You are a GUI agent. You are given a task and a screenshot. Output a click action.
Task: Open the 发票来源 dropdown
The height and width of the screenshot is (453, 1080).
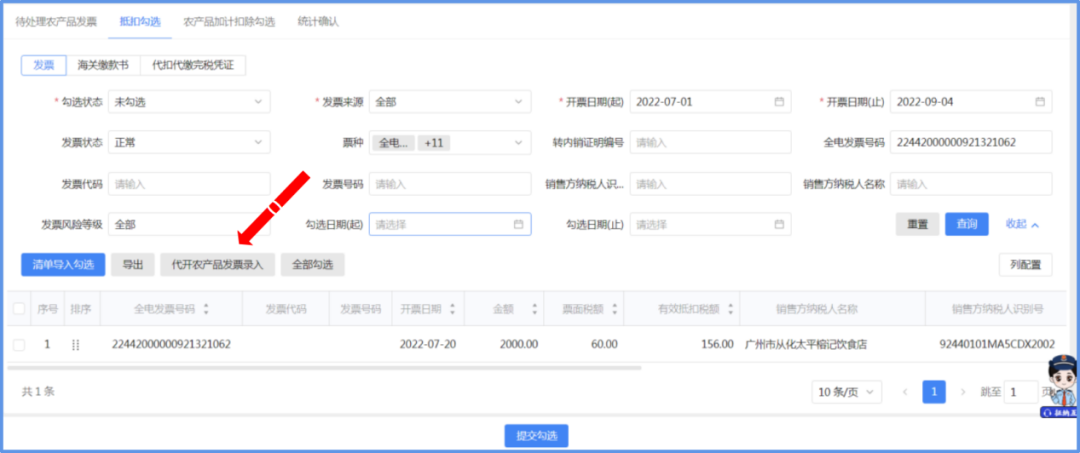pos(450,102)
